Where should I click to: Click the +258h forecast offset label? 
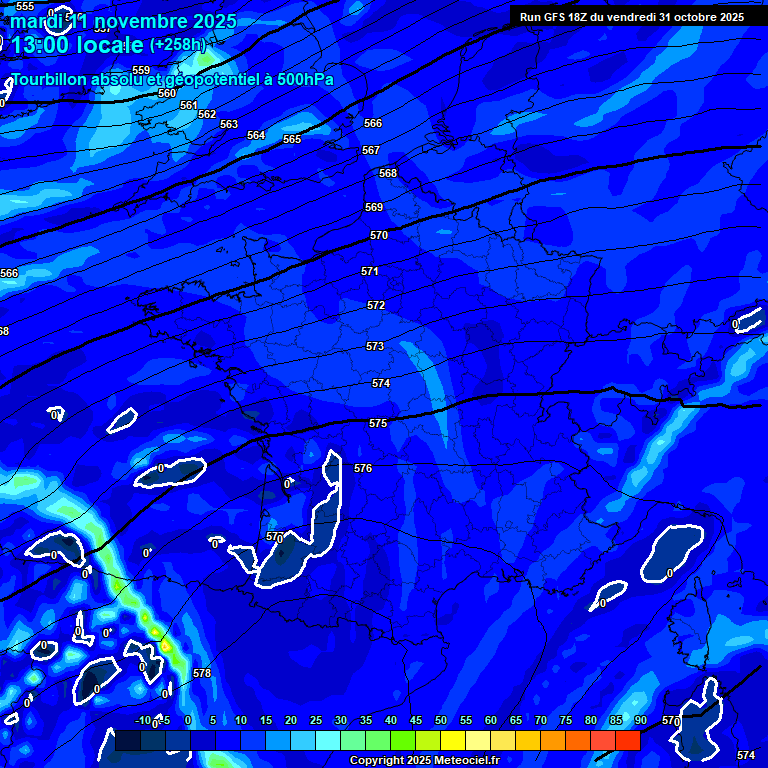click(x=178, y=45)
